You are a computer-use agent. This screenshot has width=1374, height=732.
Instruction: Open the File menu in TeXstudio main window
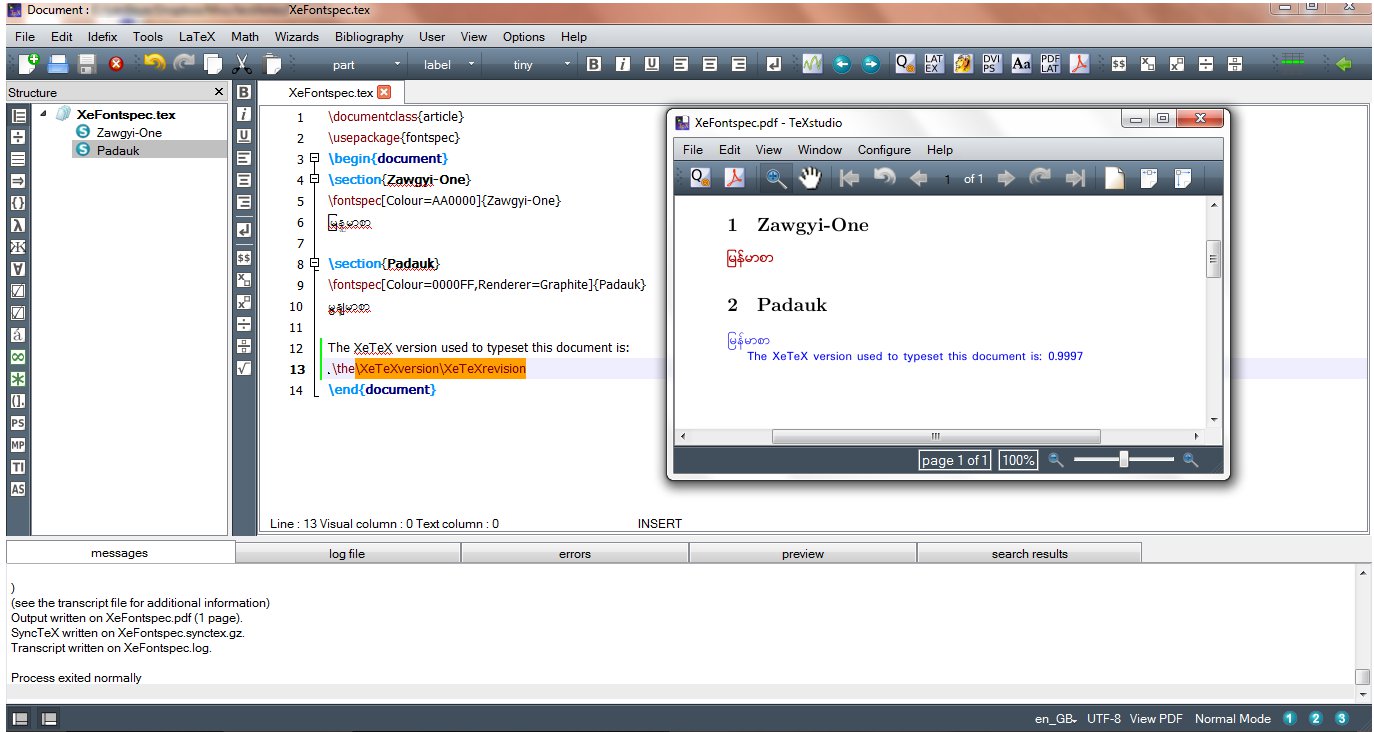coord(25,37)
